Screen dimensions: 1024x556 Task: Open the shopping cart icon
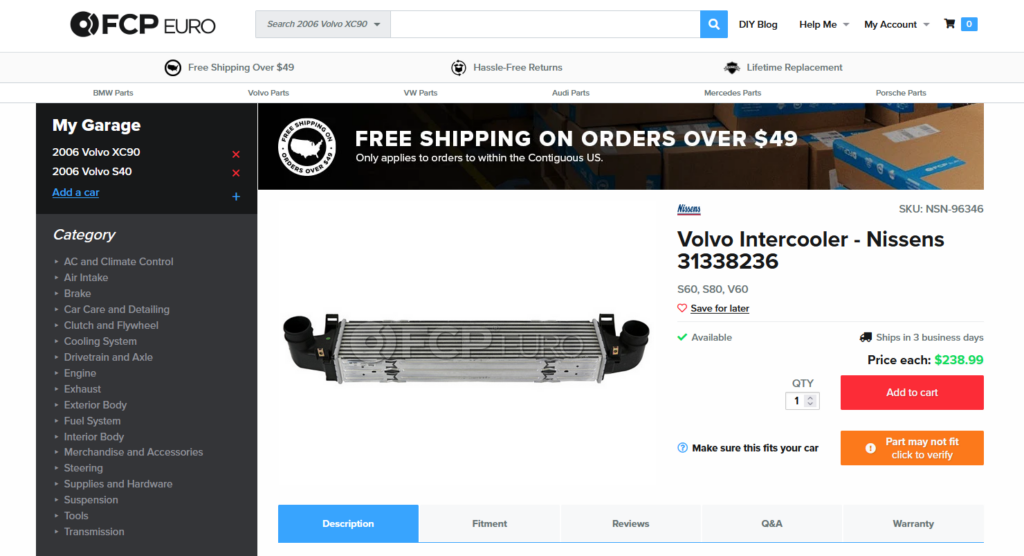pyautogui.click(x=950, y=24)
